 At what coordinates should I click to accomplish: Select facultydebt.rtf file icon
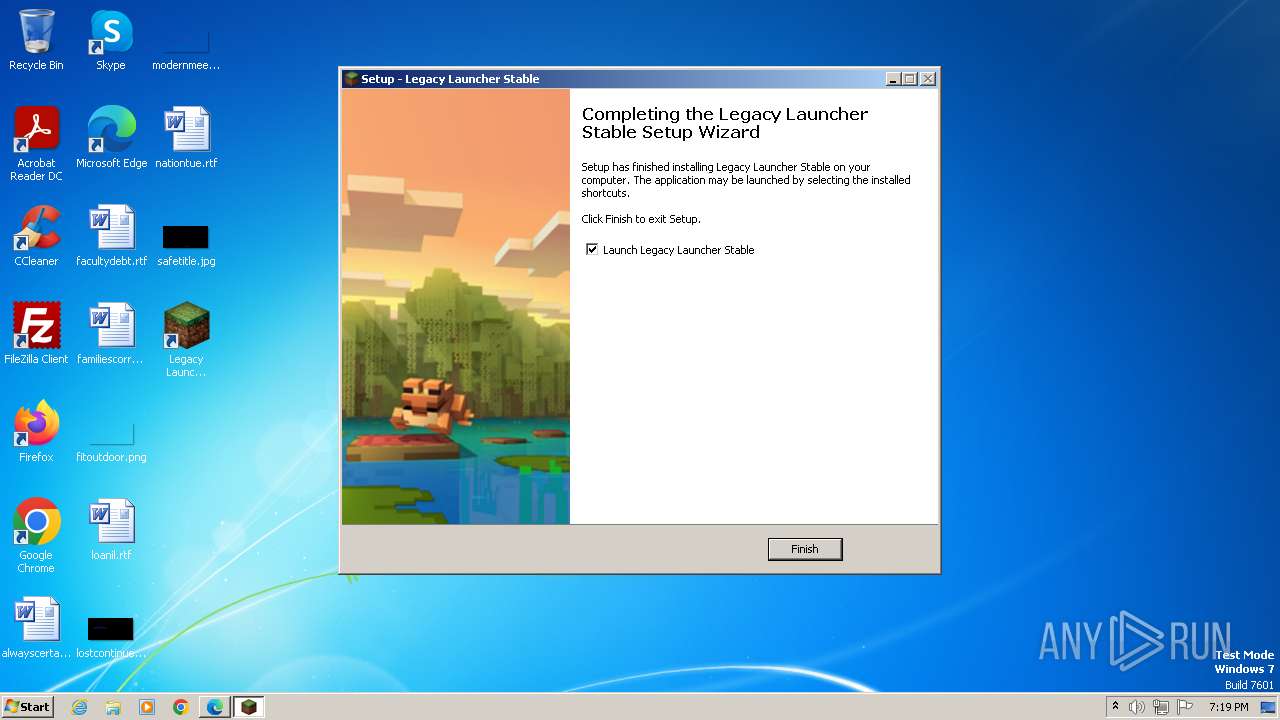pos(111,236)
